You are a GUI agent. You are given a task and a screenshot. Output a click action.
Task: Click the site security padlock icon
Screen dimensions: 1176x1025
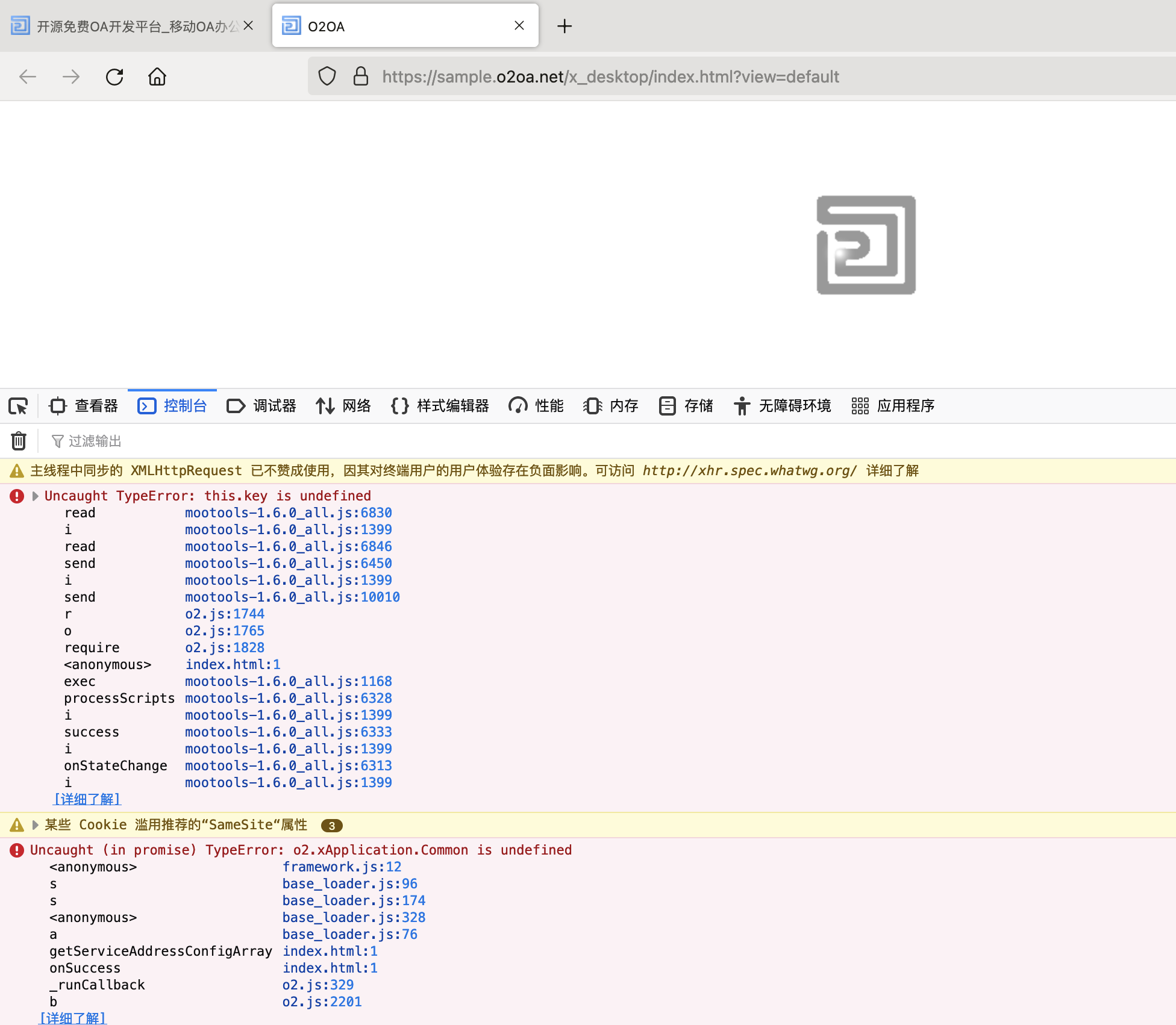360,76
